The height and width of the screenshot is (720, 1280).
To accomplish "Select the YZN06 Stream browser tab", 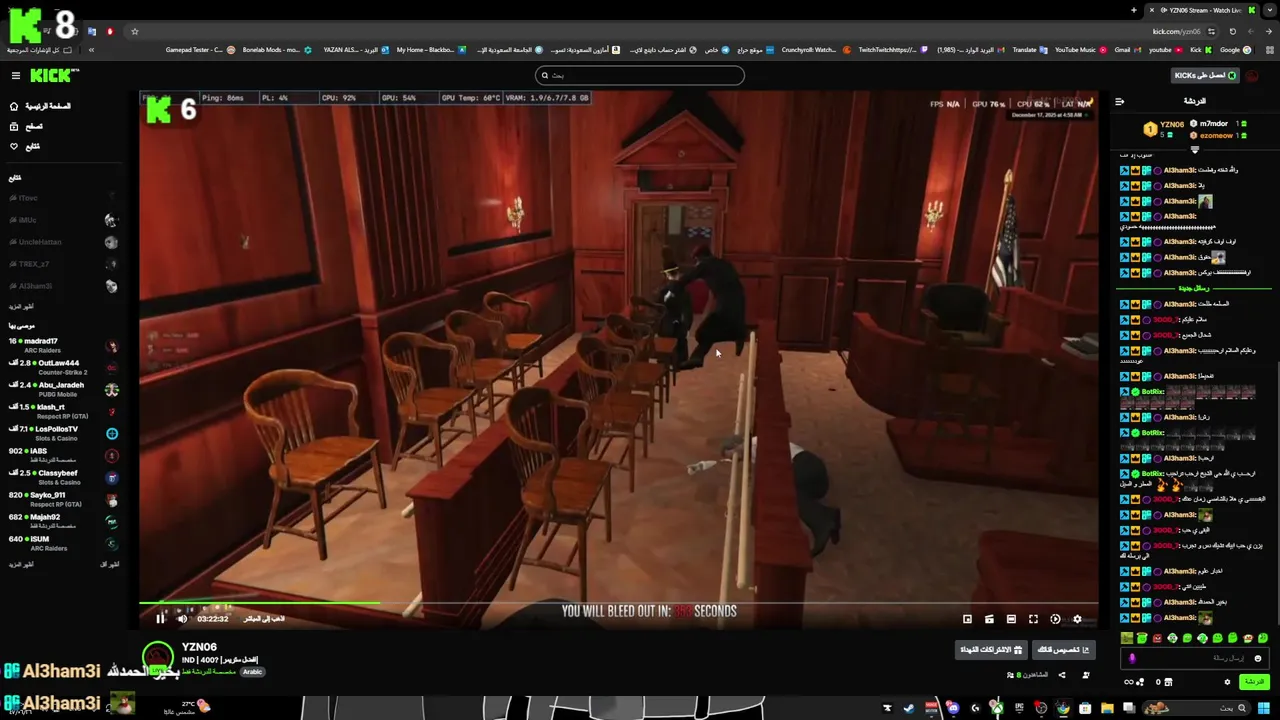I will point(1200,10).
